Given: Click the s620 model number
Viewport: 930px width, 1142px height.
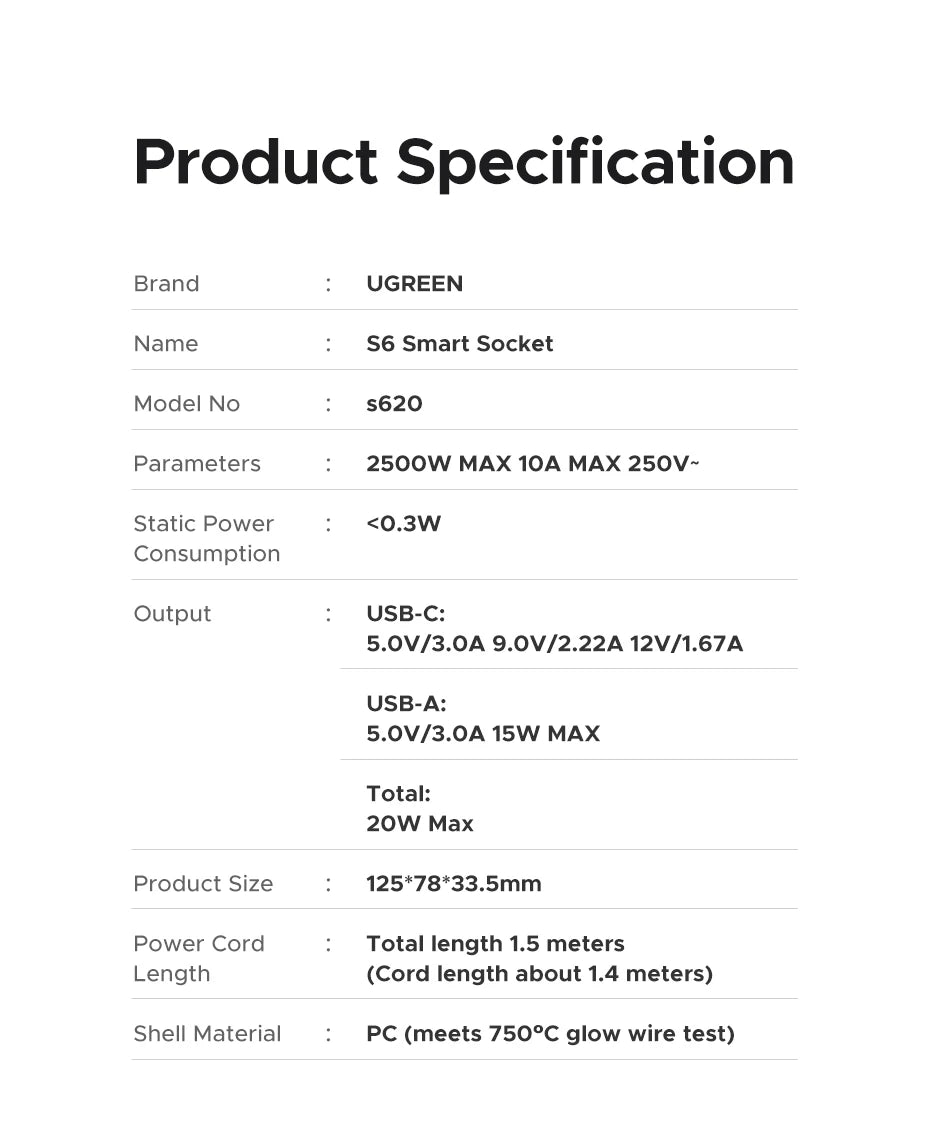Looking at the screenshot, I should [x=394, y=403].
